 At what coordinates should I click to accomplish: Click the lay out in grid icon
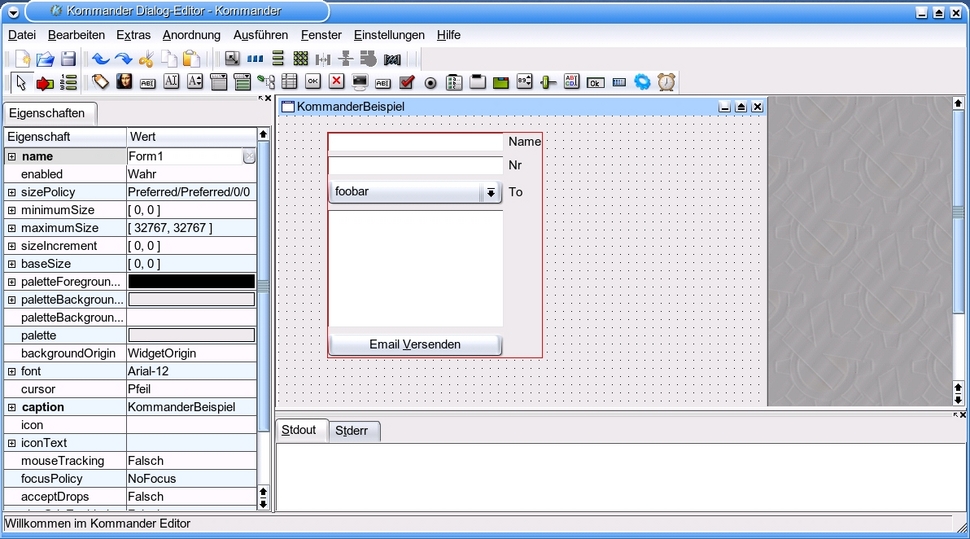coord(301,59)
